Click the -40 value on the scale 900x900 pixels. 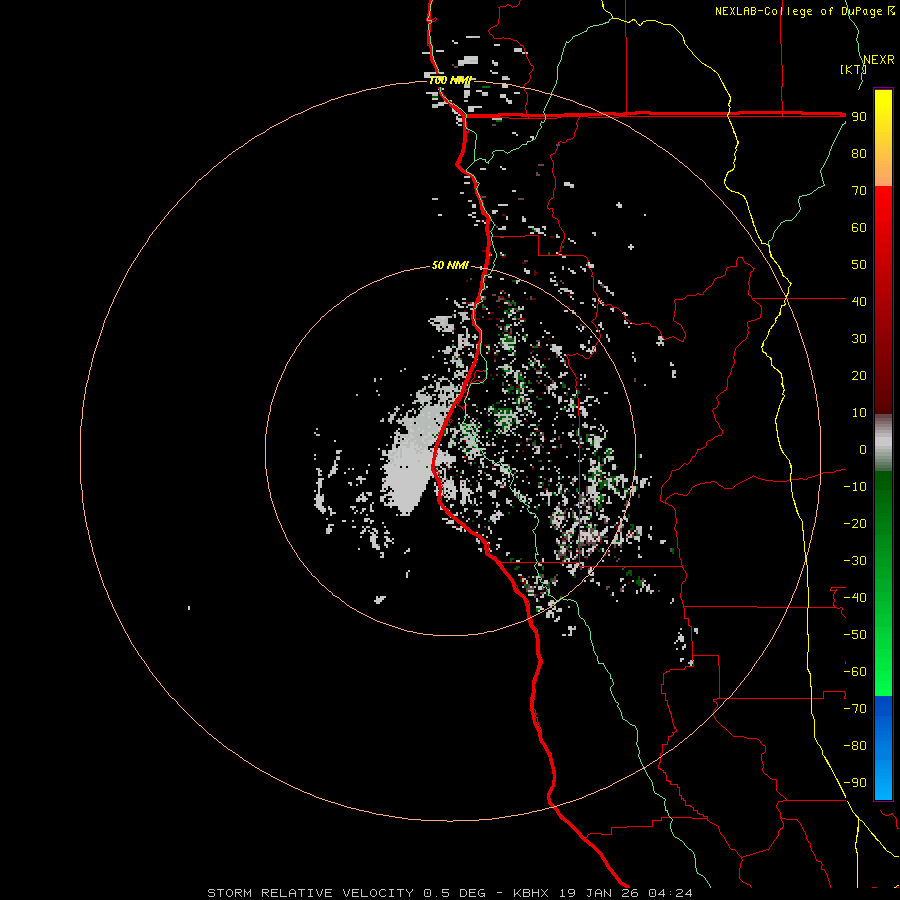[855, 598]
